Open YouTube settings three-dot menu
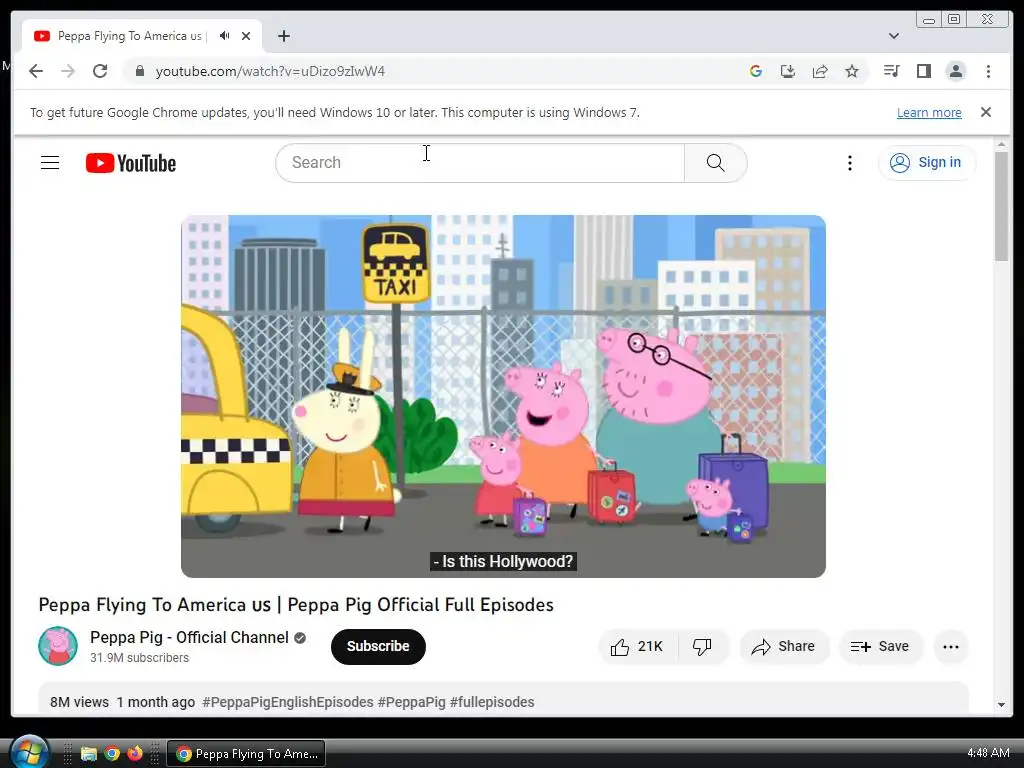This screenshot has width=1024, height=768. pyautogui.click(x=850, y=163)
